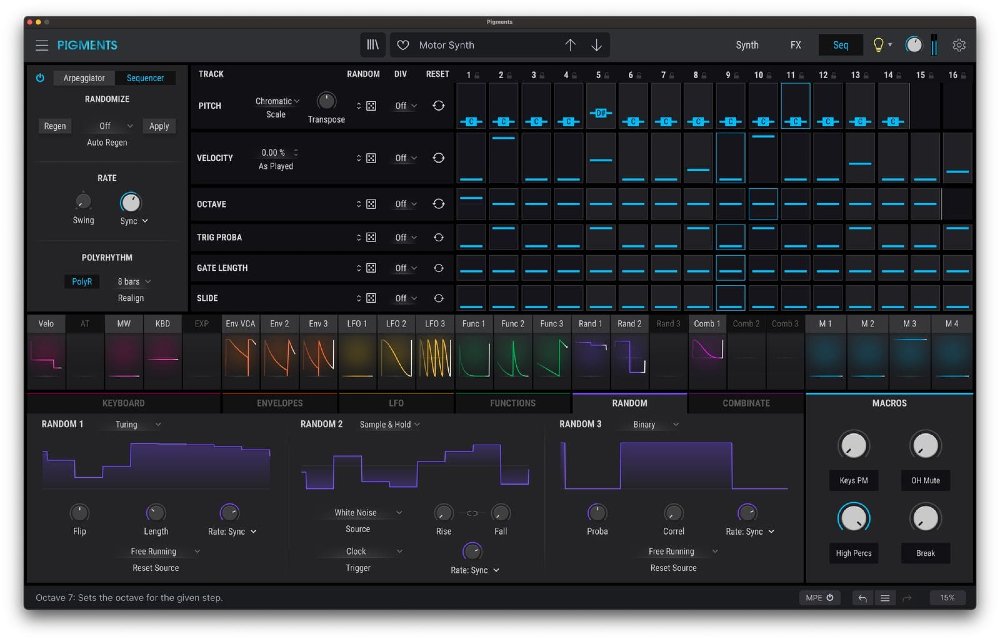Screen dimensions: 1000x641
Task: Click the Swing knob
Action: [84, 202]
